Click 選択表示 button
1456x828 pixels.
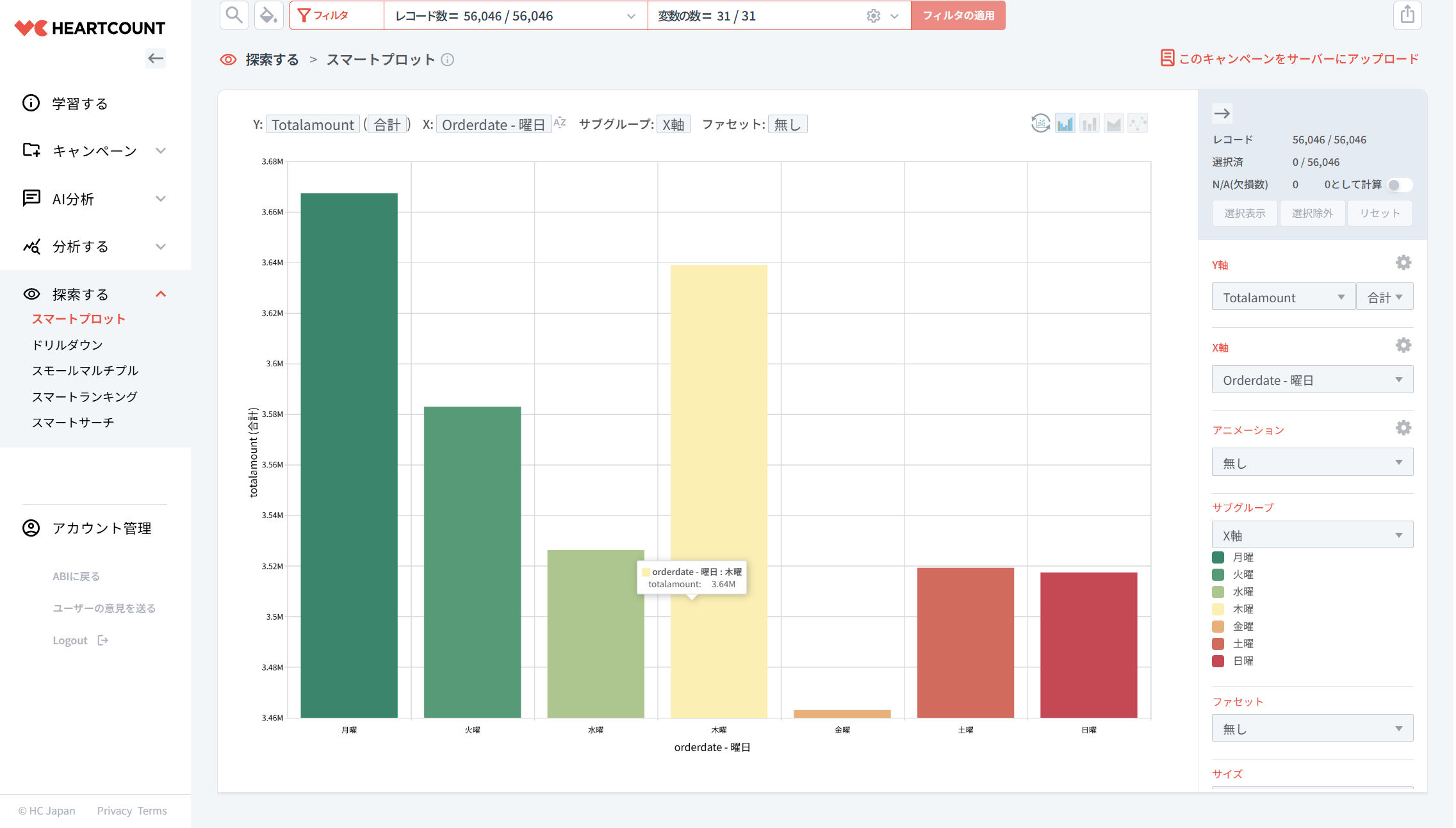click(1245, 213)
